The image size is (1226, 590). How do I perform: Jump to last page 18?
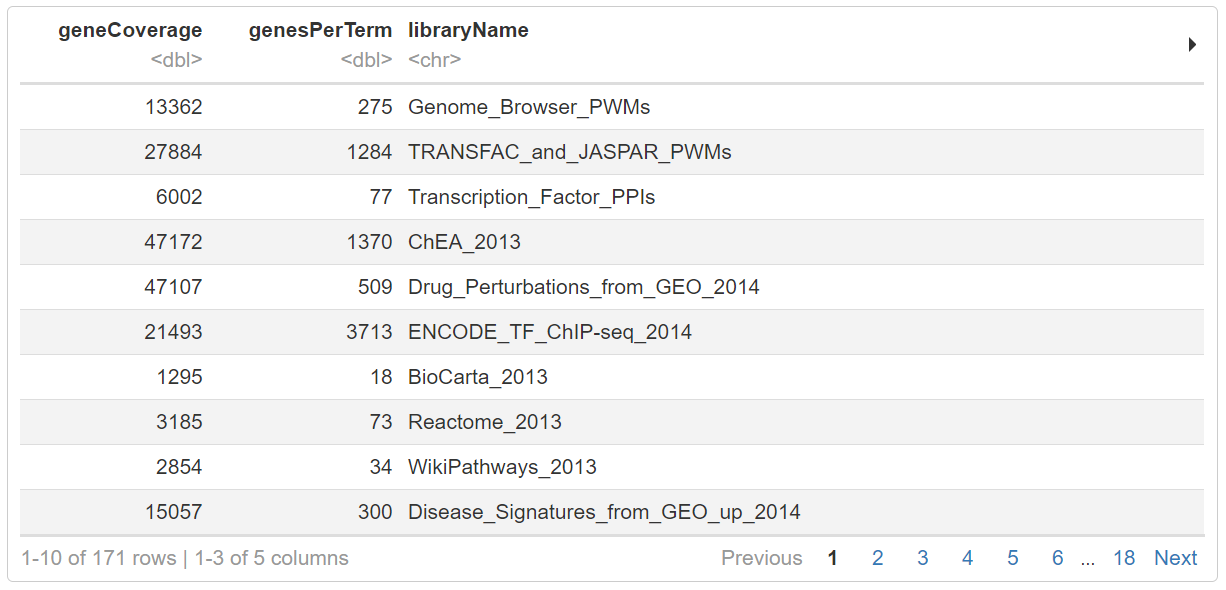1124,558
